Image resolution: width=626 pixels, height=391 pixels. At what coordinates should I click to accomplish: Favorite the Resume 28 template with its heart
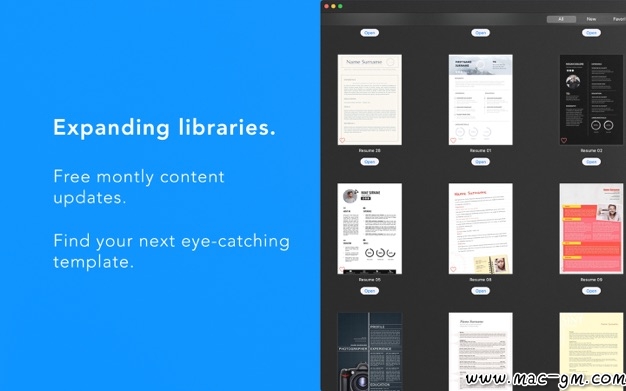(342, 141)
